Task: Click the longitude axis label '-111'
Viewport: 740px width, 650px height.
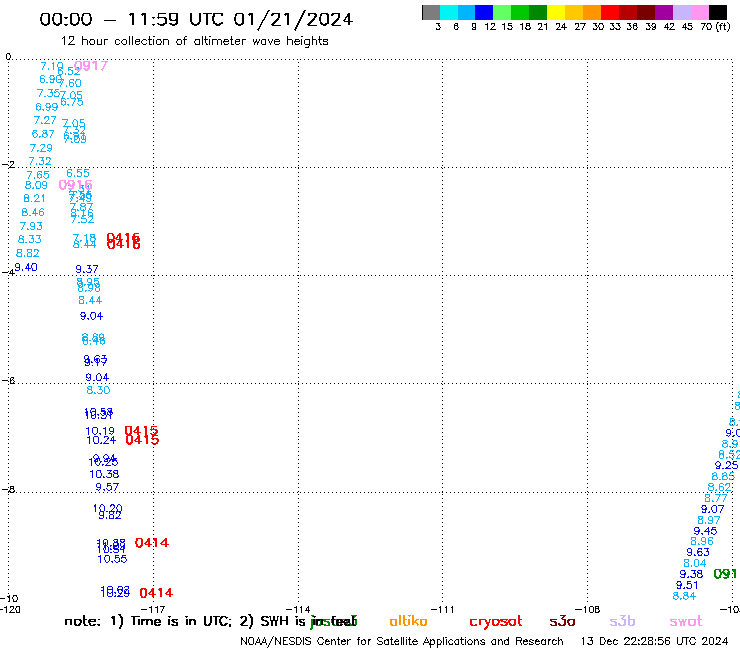Action: point(443,609)
